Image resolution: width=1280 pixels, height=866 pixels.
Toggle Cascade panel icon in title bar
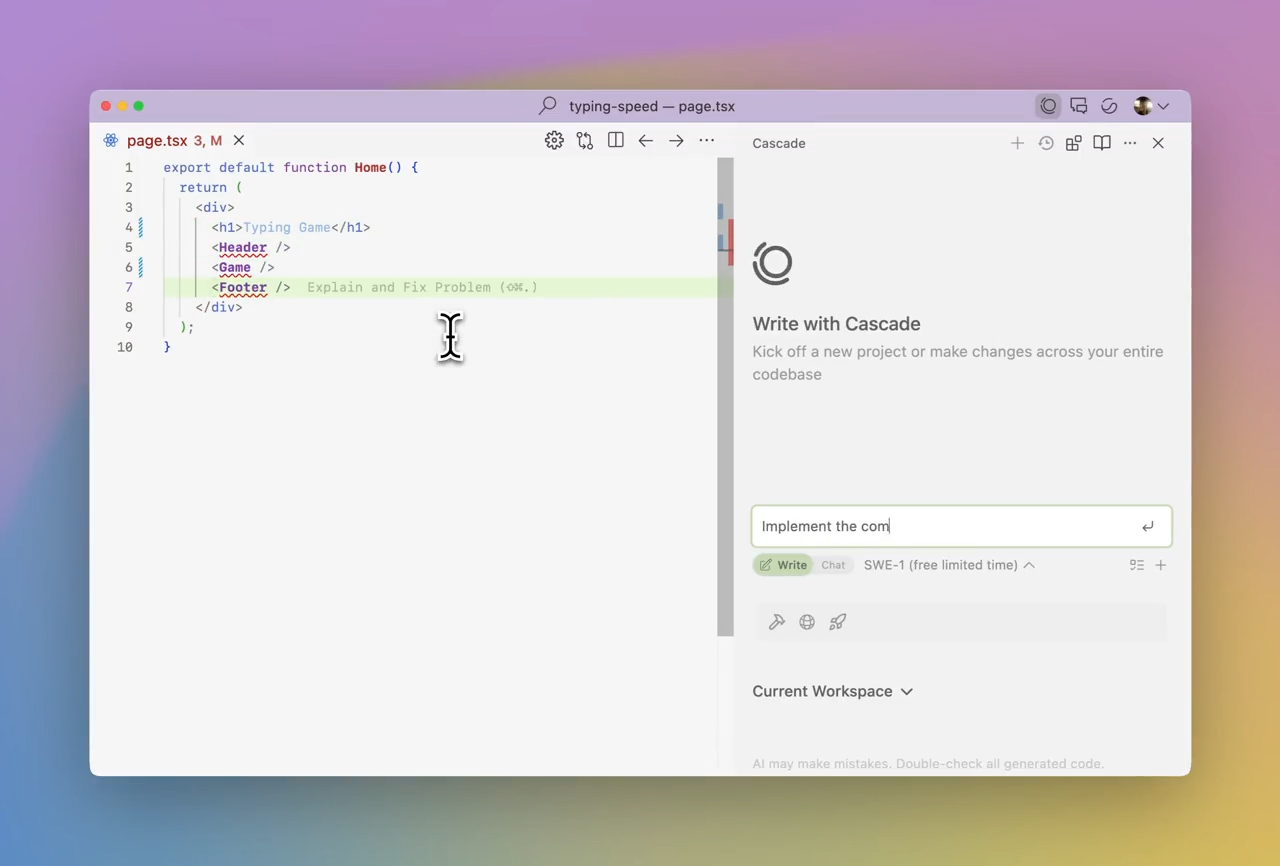1048,106
